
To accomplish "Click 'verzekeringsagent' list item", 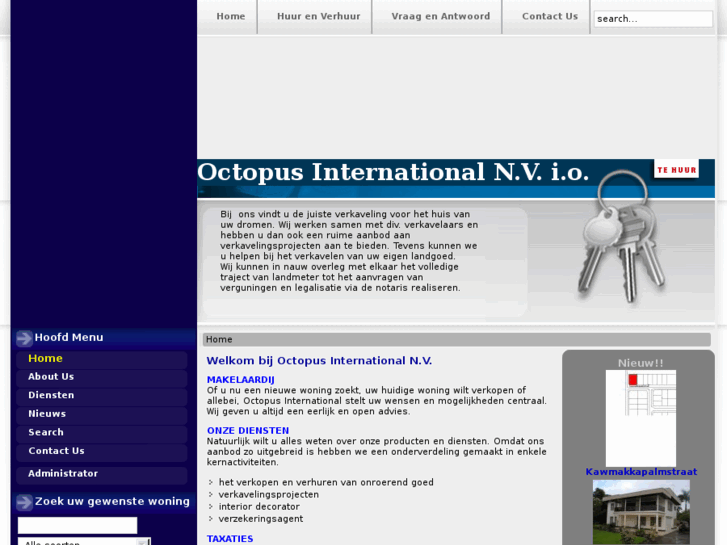I will pyautogui.click(x=261, y=519).
